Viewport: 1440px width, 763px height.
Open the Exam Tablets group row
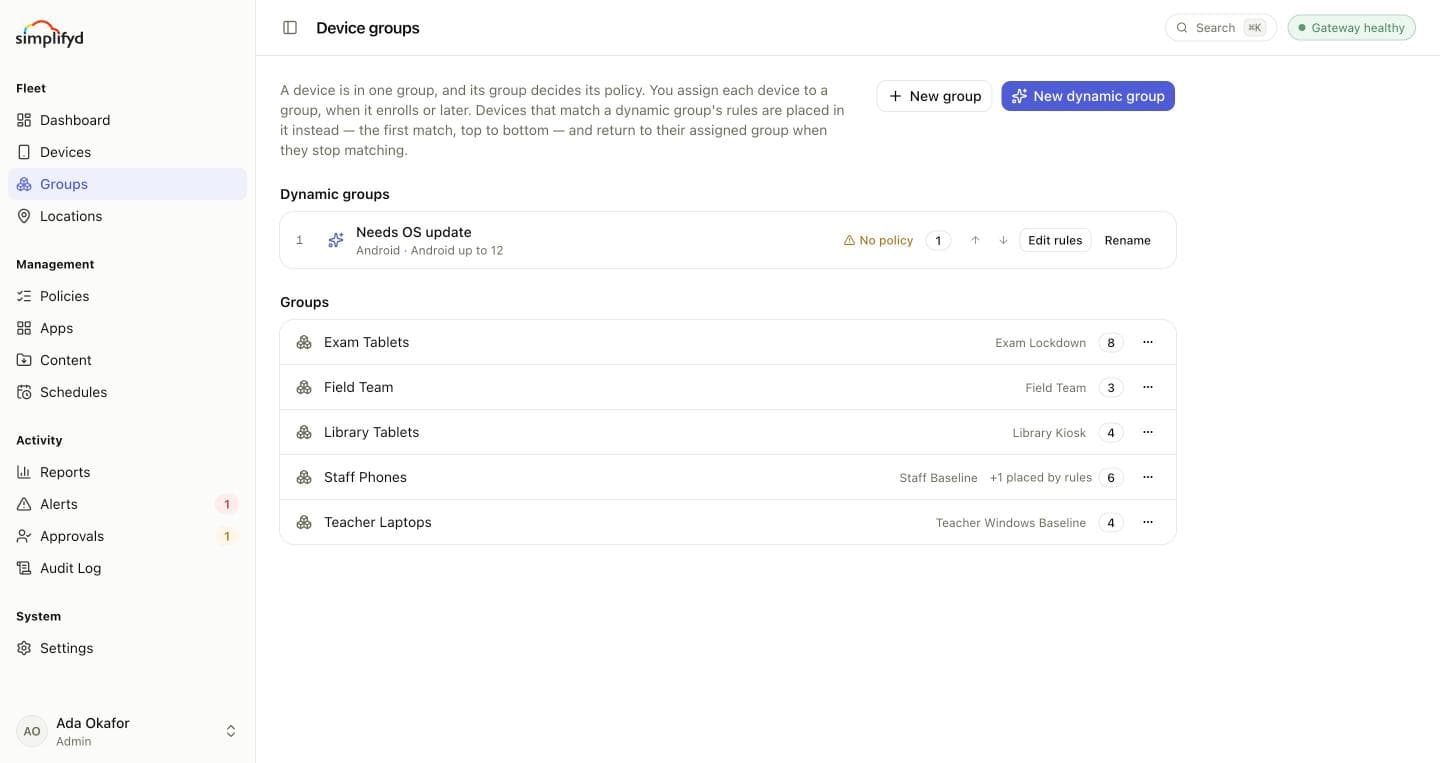[x=728, y=342]
